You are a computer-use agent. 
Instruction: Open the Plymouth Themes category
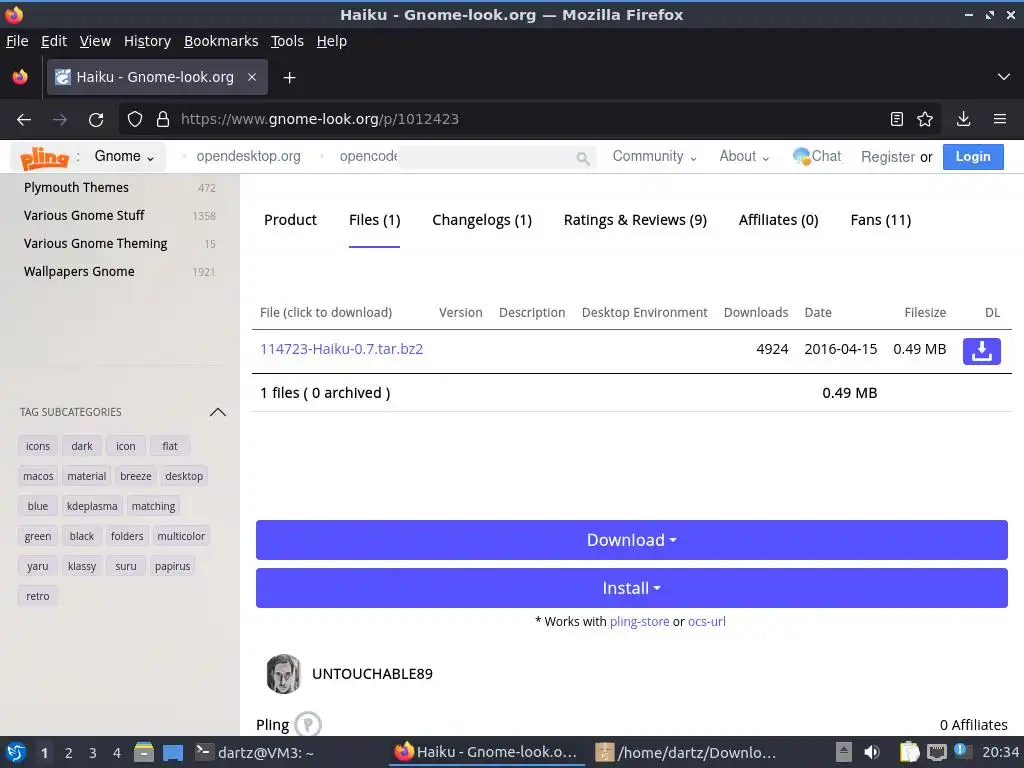[x=76, y=187]
